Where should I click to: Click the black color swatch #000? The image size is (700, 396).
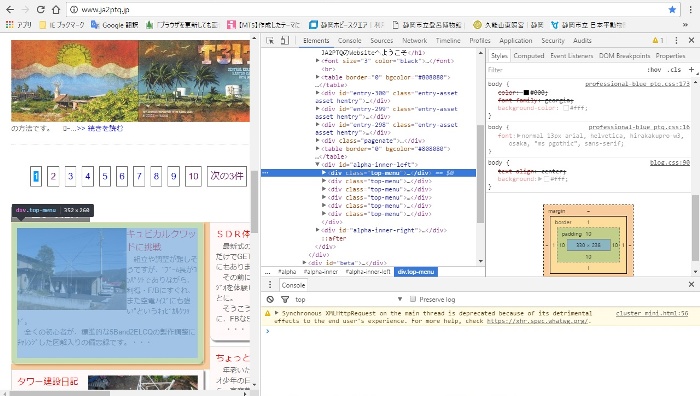click(x=526, y=92)
